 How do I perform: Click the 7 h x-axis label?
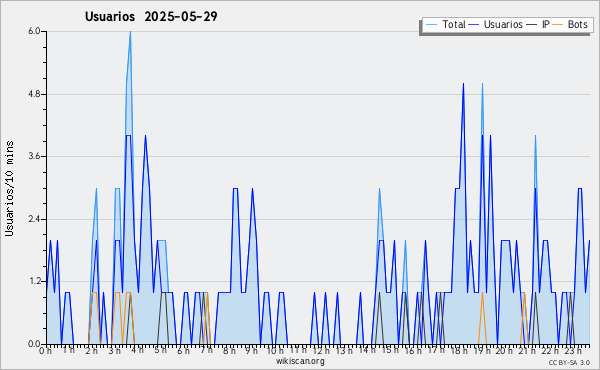point(206,350)
